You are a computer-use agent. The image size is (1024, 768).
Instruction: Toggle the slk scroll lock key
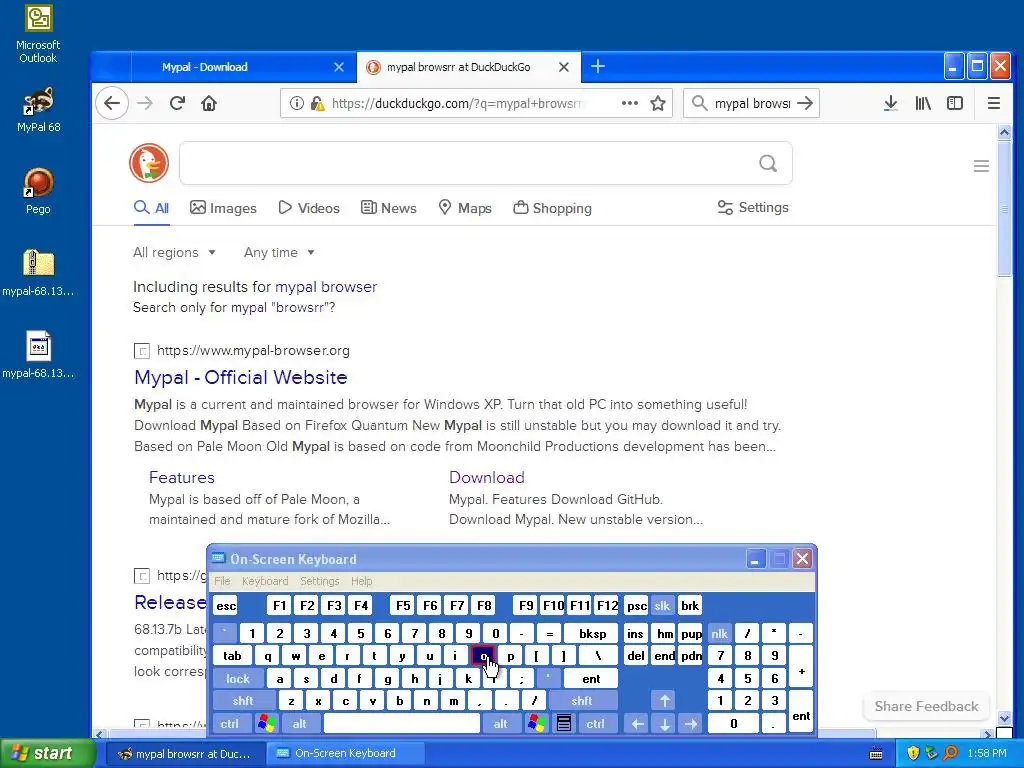tap(662, 605)
